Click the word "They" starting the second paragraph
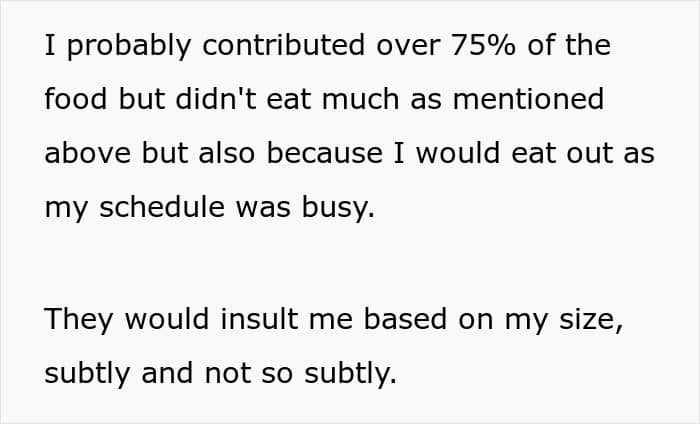 click(x=79, y=320)
